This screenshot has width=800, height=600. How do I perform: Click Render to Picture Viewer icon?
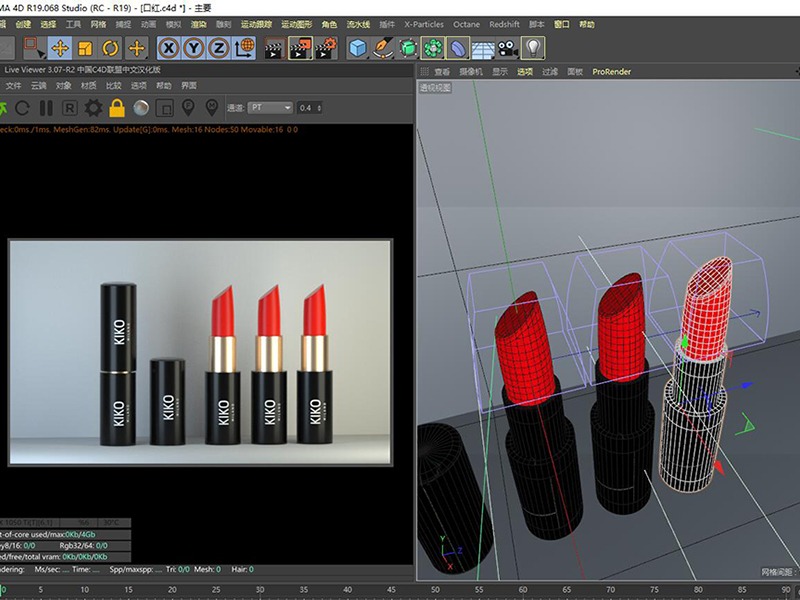click(301, 48)
